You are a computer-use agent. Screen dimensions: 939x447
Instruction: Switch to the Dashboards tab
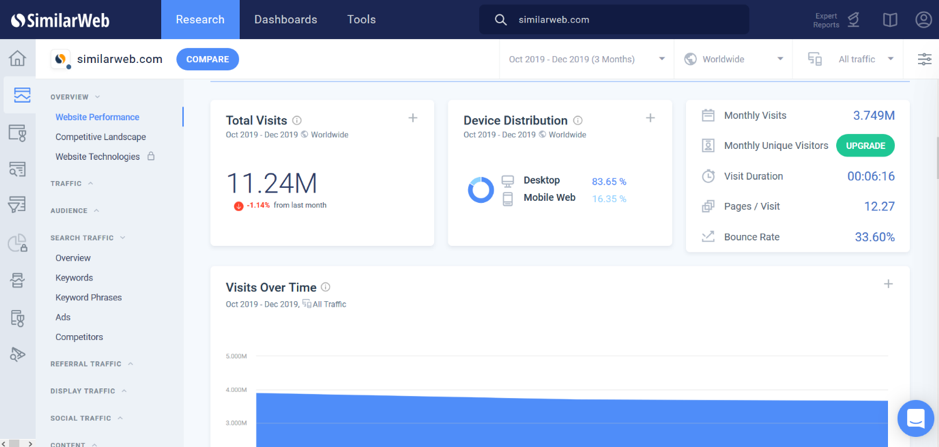pos(286,20)
